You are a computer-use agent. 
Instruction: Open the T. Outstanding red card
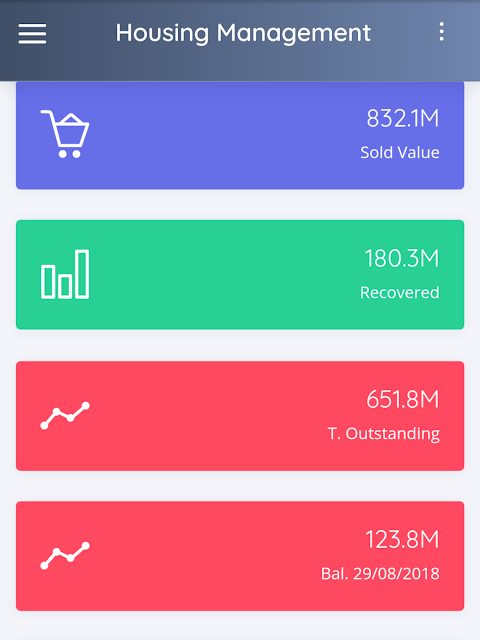pos(240,416)
